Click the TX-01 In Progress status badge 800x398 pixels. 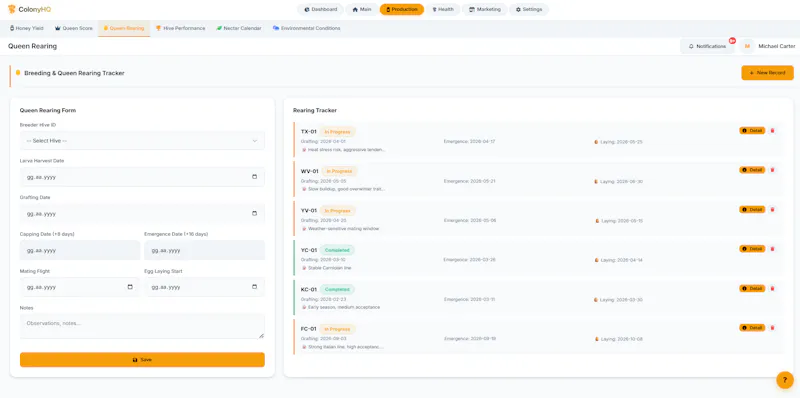coord(338,132)
